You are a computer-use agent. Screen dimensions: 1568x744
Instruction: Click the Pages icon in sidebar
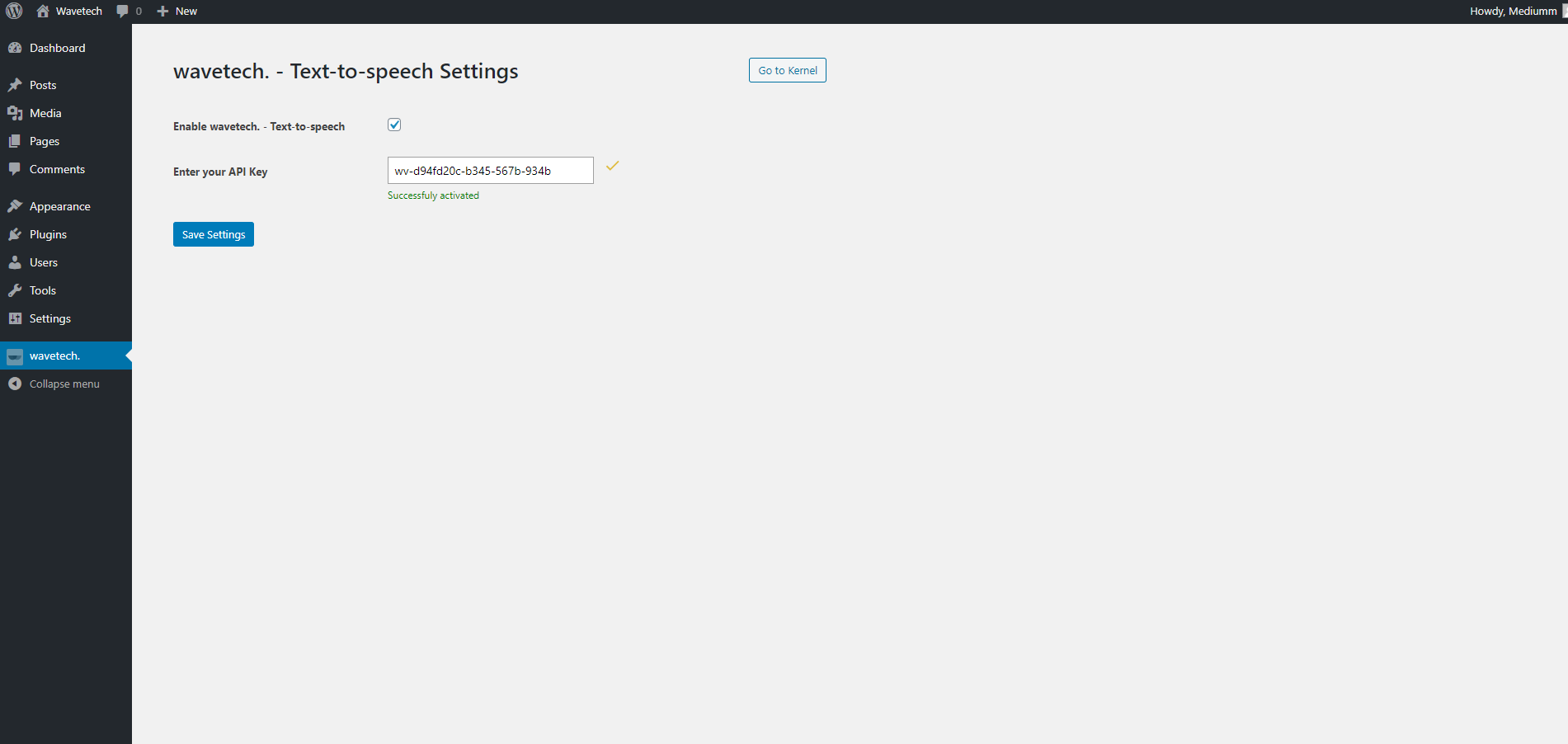tap(15, 141)
